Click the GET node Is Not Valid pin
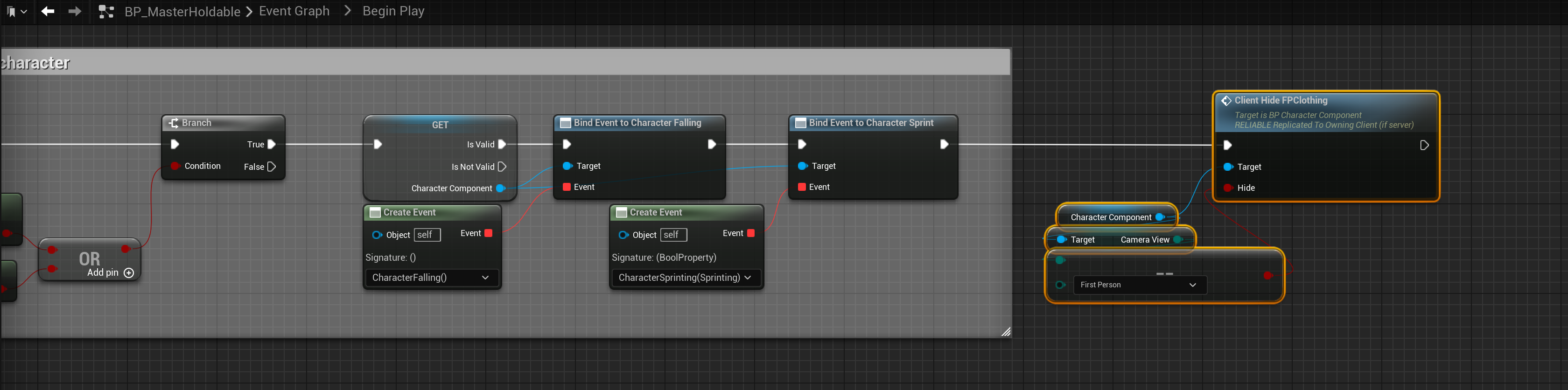The image size is (1568, 390). pyautogui.click(x=502, y=167)
